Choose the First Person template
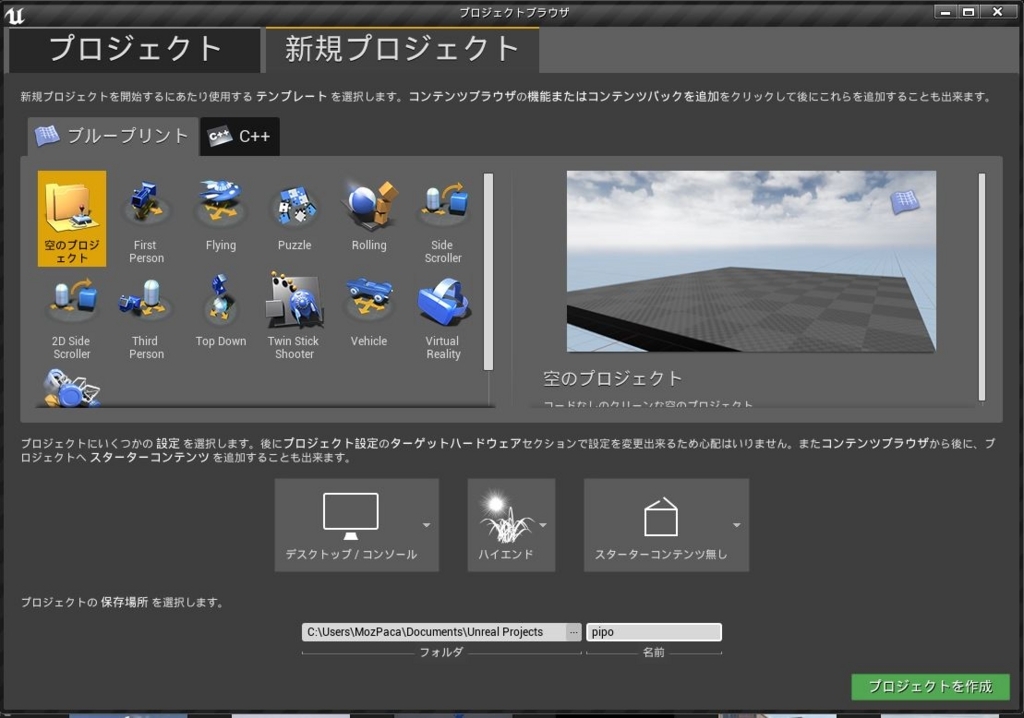 [x=146, y=218]
